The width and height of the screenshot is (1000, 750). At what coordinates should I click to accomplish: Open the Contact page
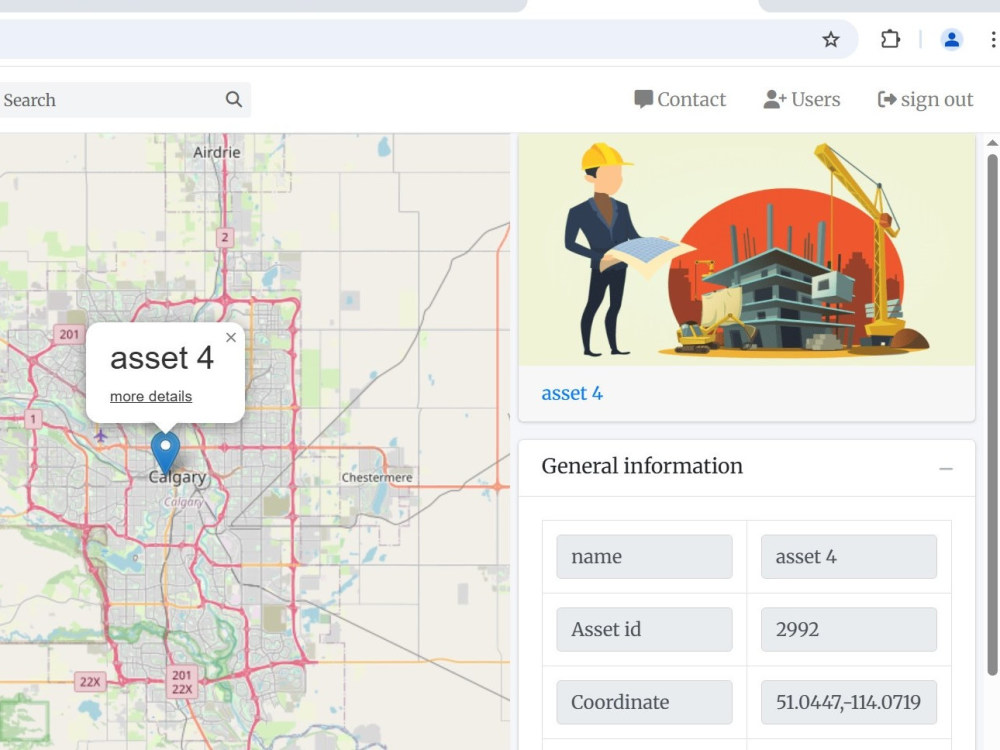pos(680,99)
